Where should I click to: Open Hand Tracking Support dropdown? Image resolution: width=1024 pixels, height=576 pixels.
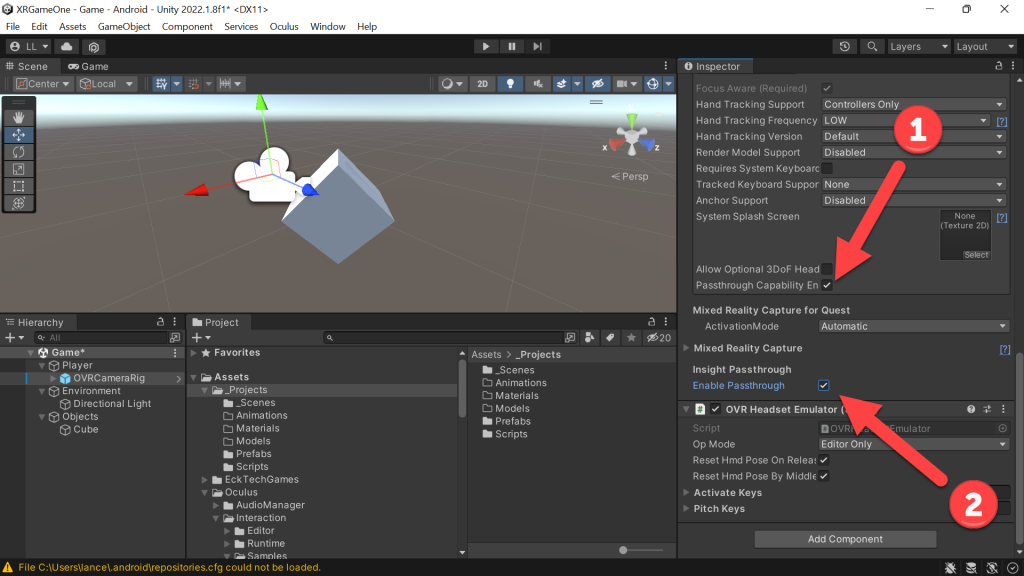tap(913, 104)
